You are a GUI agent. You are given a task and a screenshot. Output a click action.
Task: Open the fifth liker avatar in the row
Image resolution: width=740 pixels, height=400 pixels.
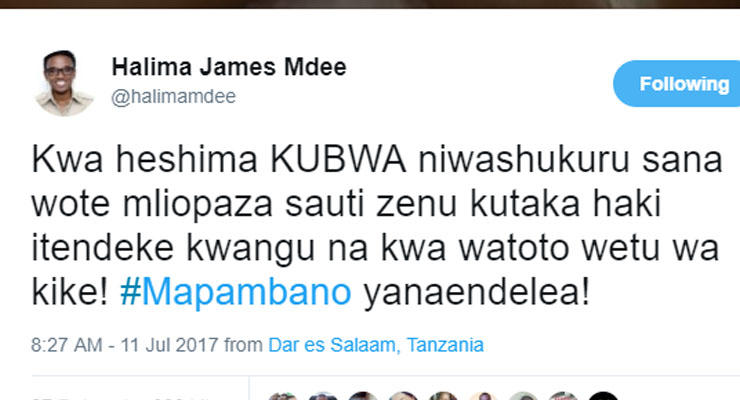point(443,396)
